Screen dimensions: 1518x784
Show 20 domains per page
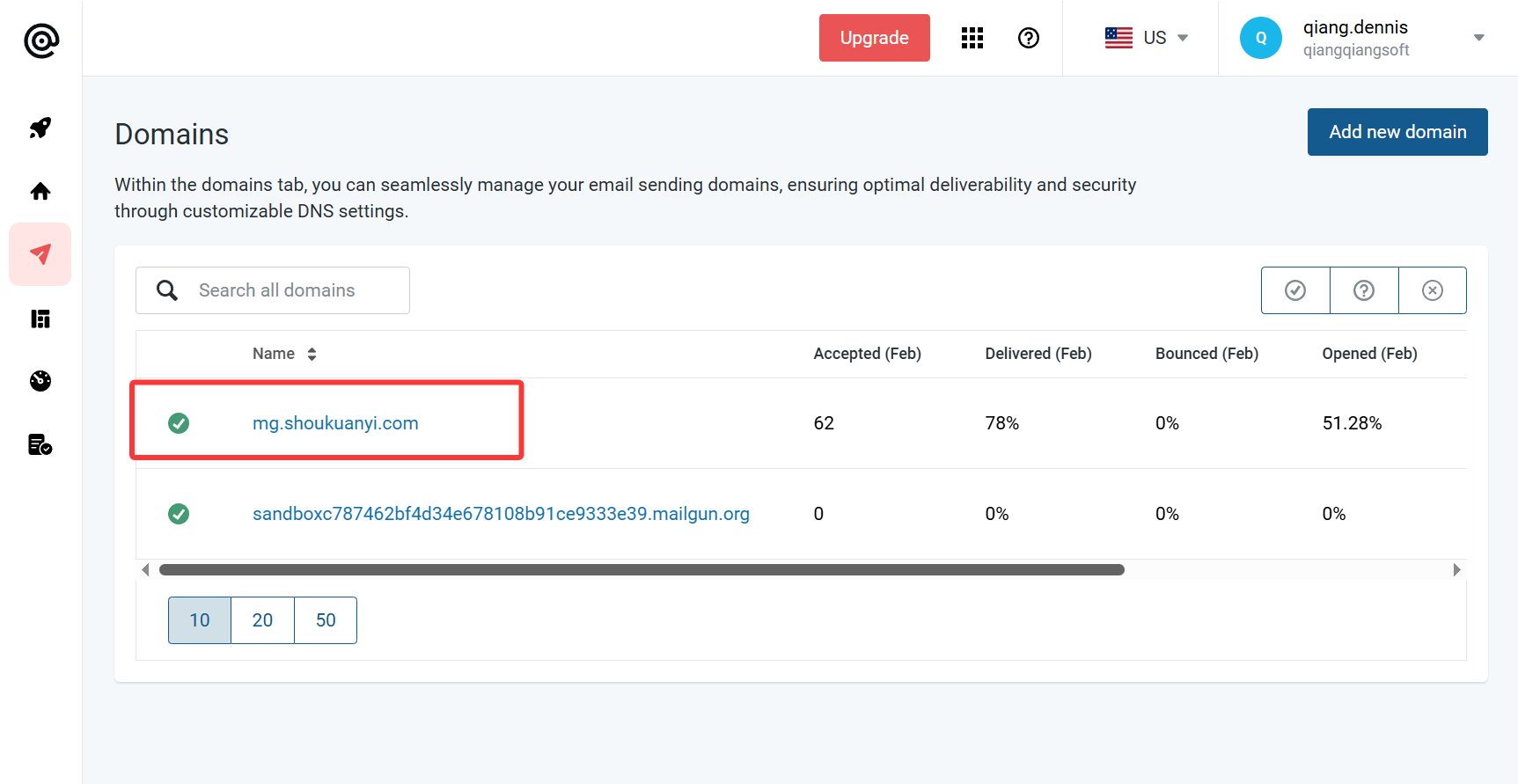tap(262, 620)
